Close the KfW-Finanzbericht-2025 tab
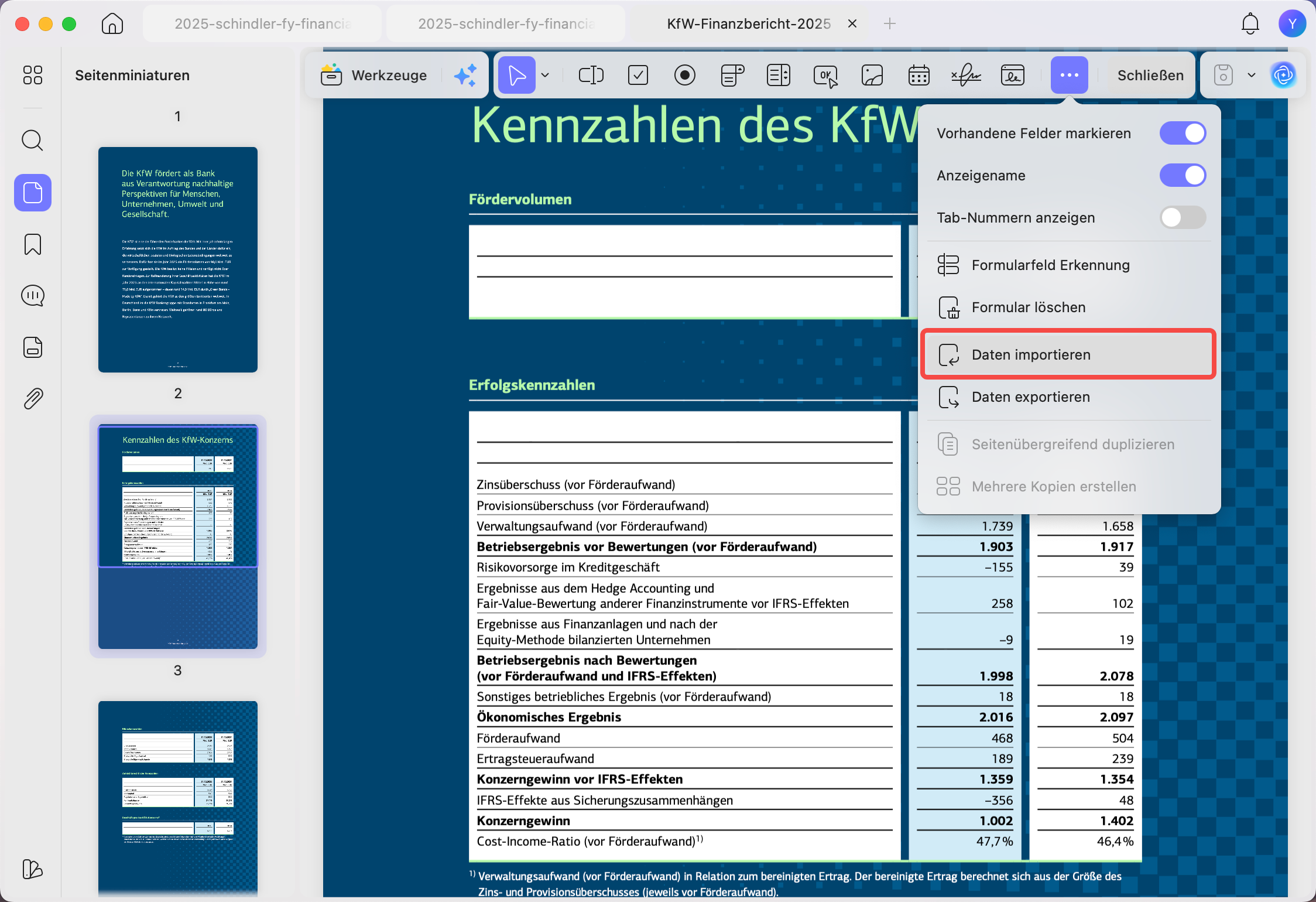This screenshot has width=1316, height=902. pyautogui.click(x=852, y=23)
